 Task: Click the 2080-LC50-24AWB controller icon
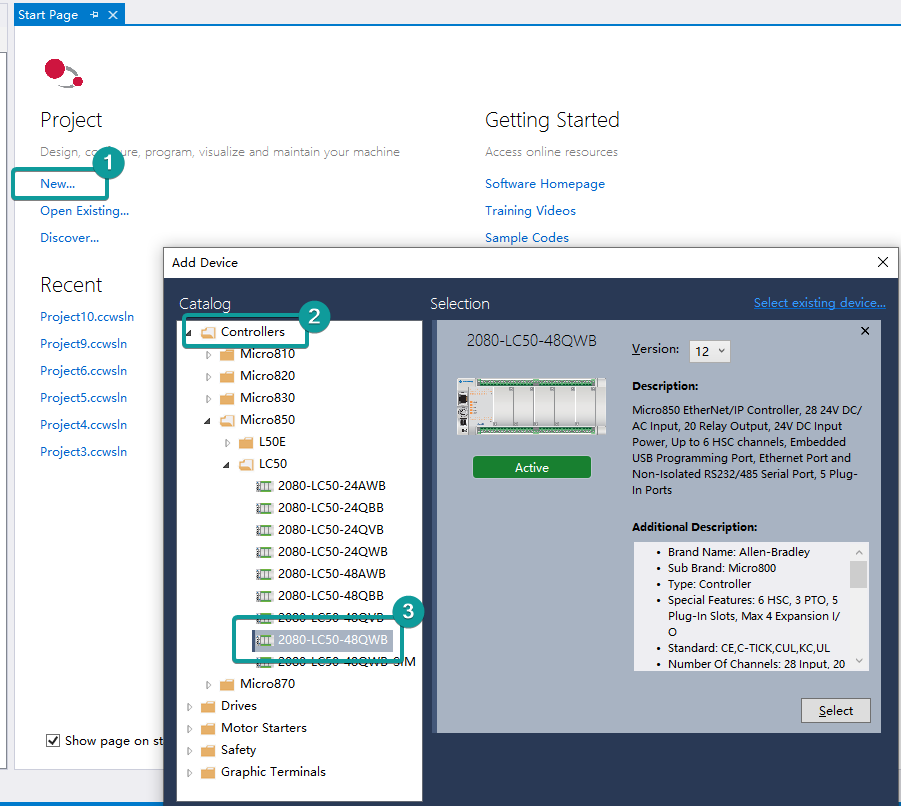click(x=265, y=486)
